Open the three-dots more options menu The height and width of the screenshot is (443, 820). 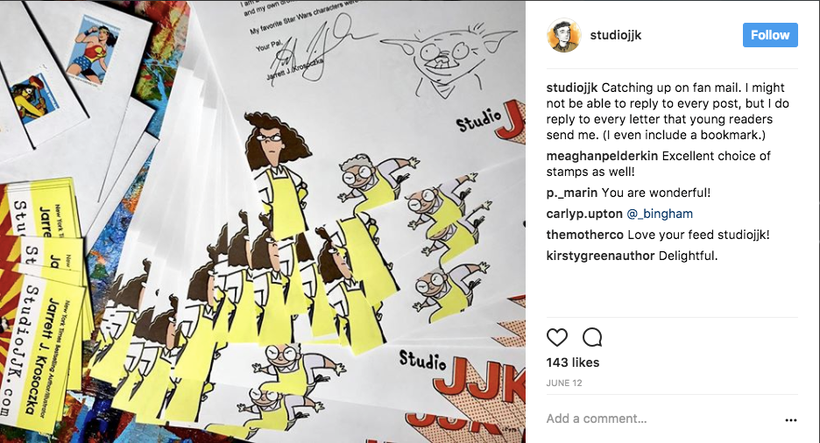(791, 419)
